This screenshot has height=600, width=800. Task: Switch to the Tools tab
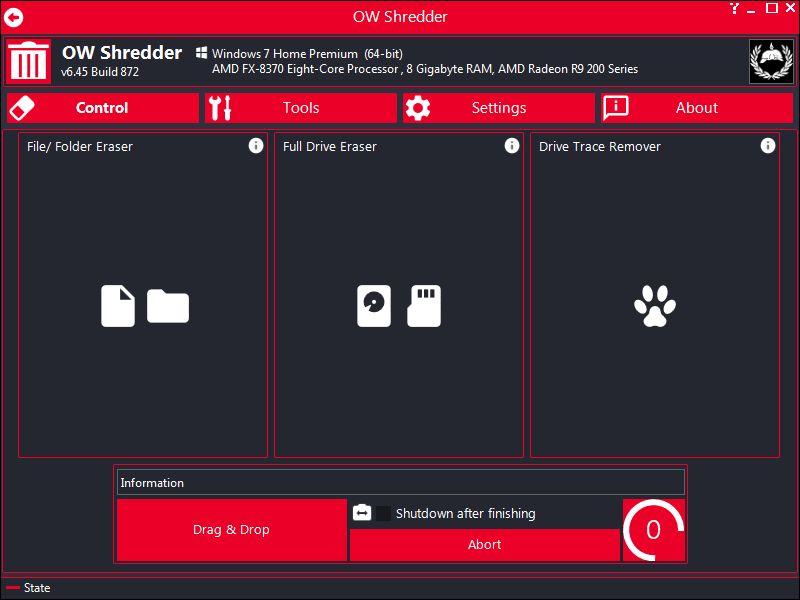tap(300, 107)
